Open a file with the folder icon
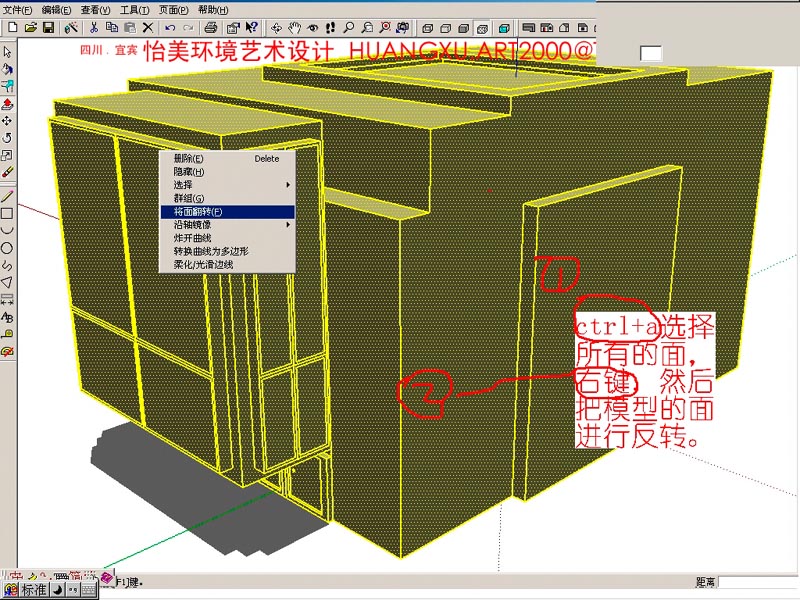Viewport: 800px width, 600px height. 30,28
